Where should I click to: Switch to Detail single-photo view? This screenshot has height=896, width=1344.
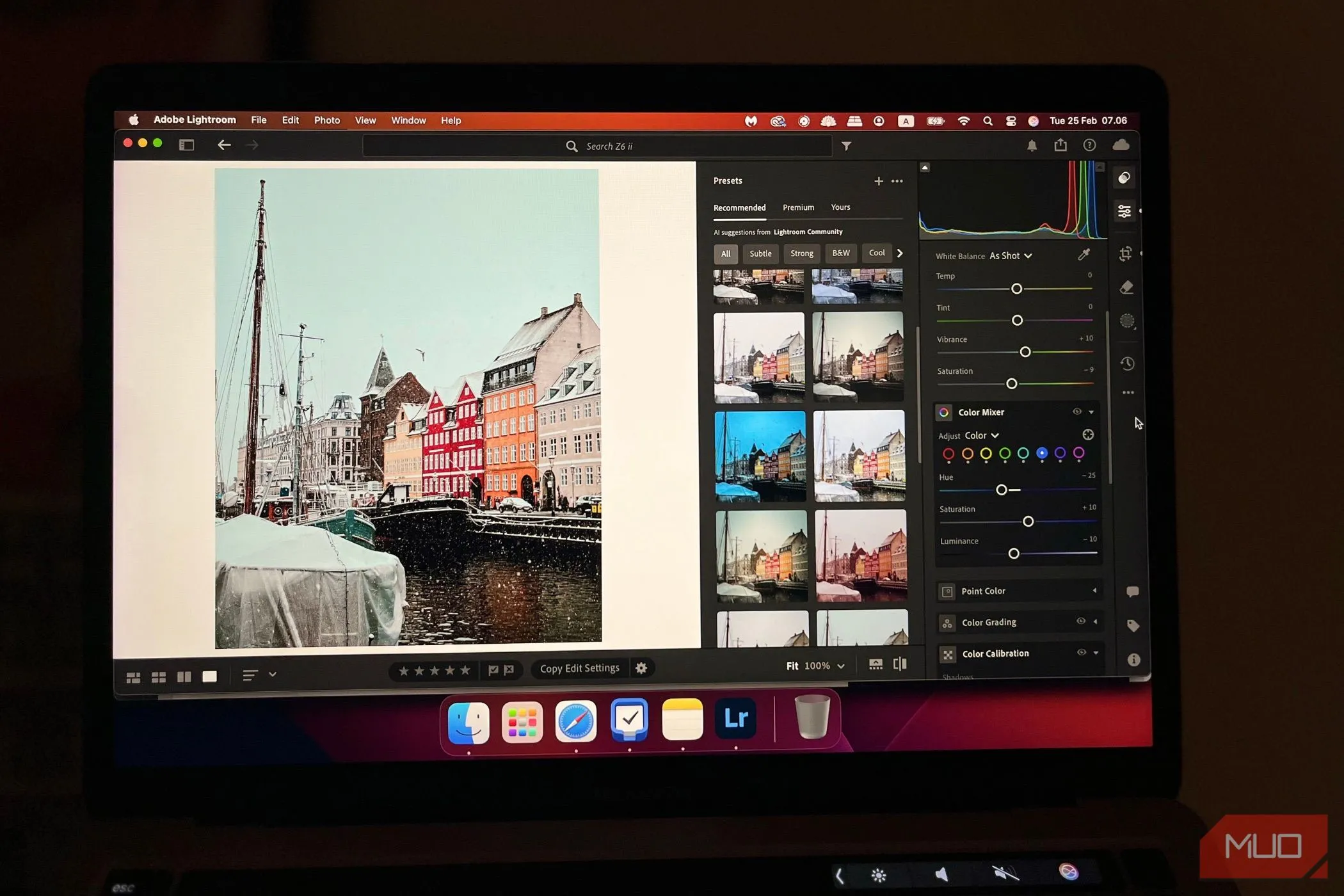point(209,676)
